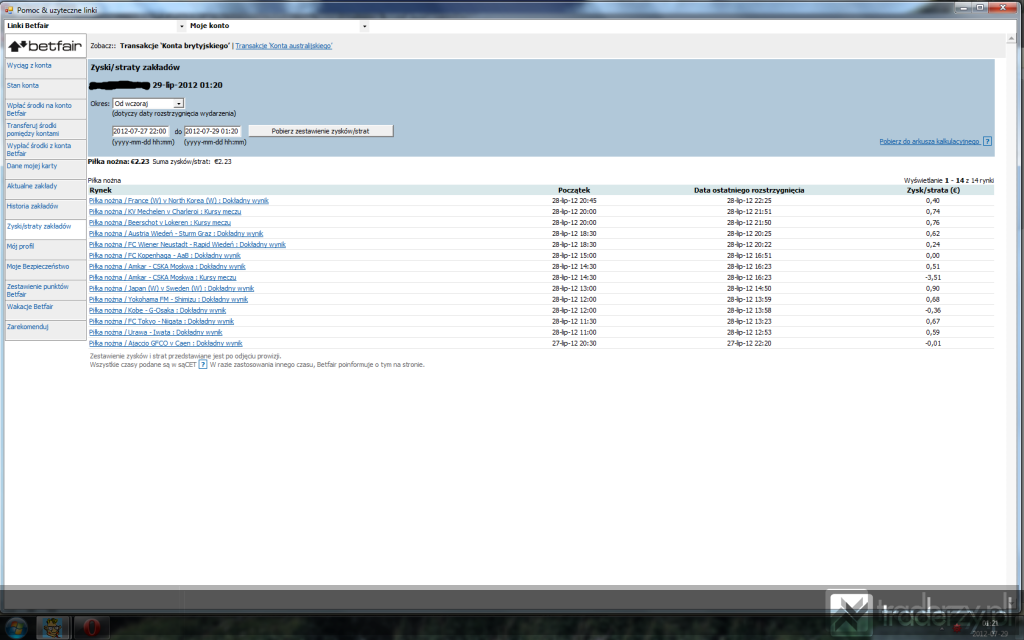Click the 0,90 profit value
This screenshot has height=640, width=1024.
933,289
